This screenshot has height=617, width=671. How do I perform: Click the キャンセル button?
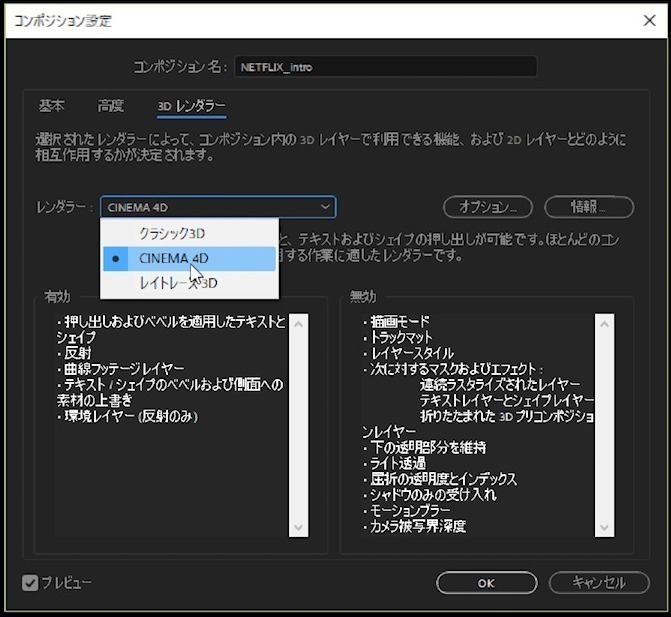pyautogui.click(x=600, y=582)
